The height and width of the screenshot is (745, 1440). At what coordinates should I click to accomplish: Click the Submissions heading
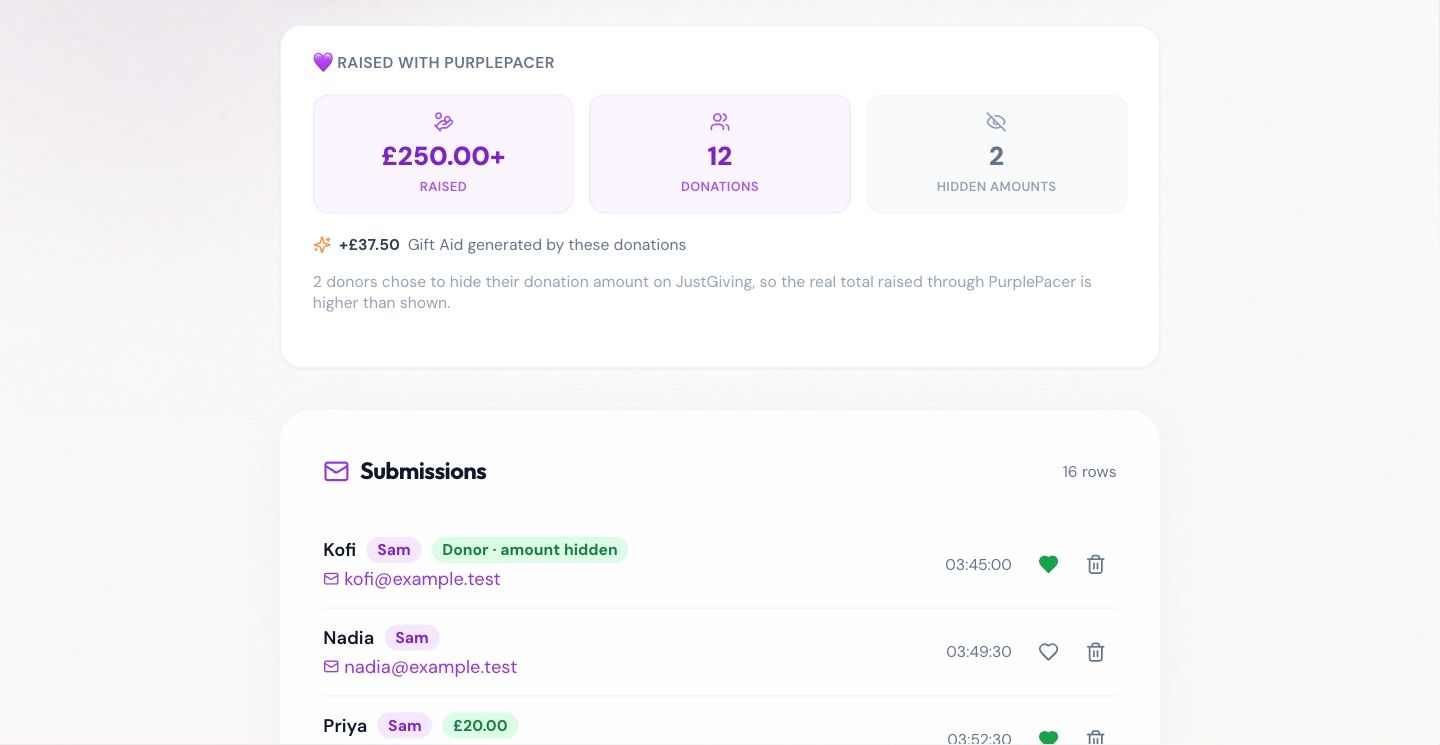pos(423,471)
